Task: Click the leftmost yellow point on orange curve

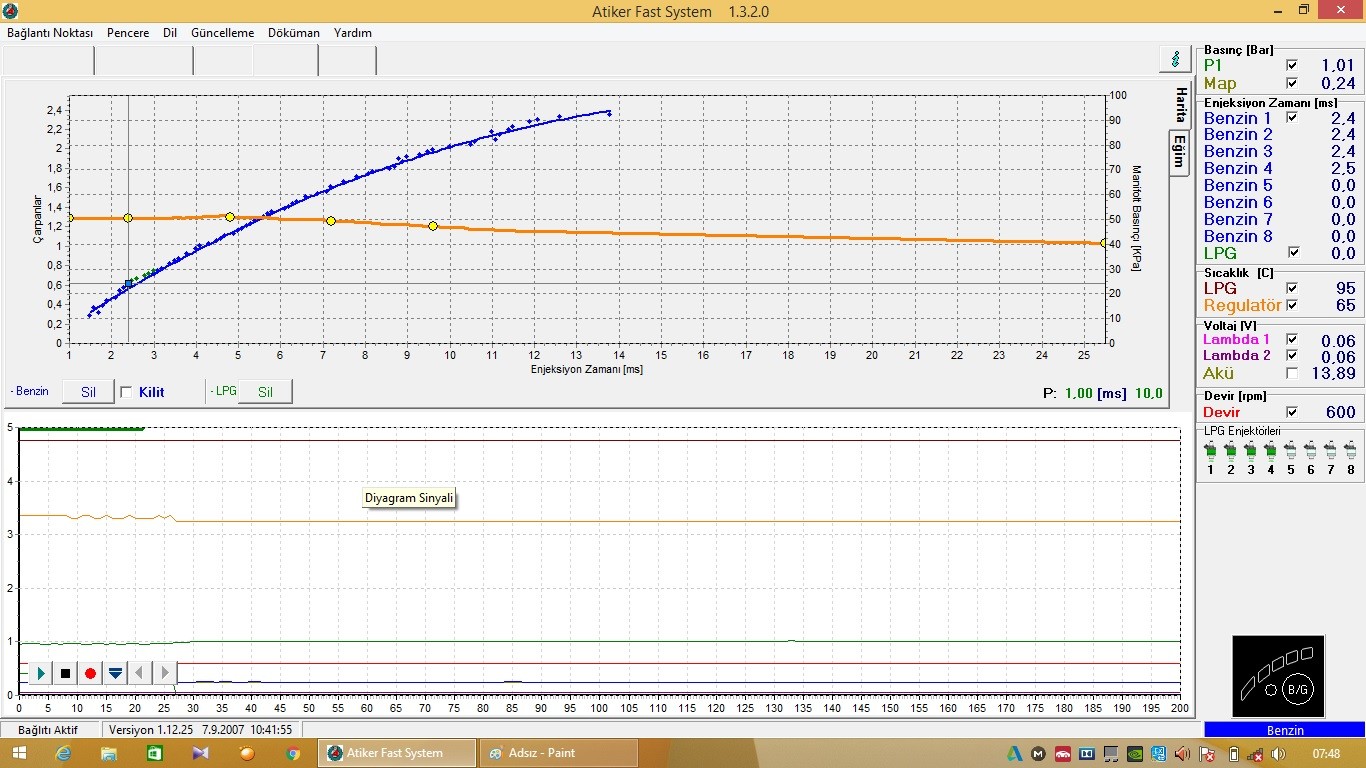Action: click(x=69, y=218)
